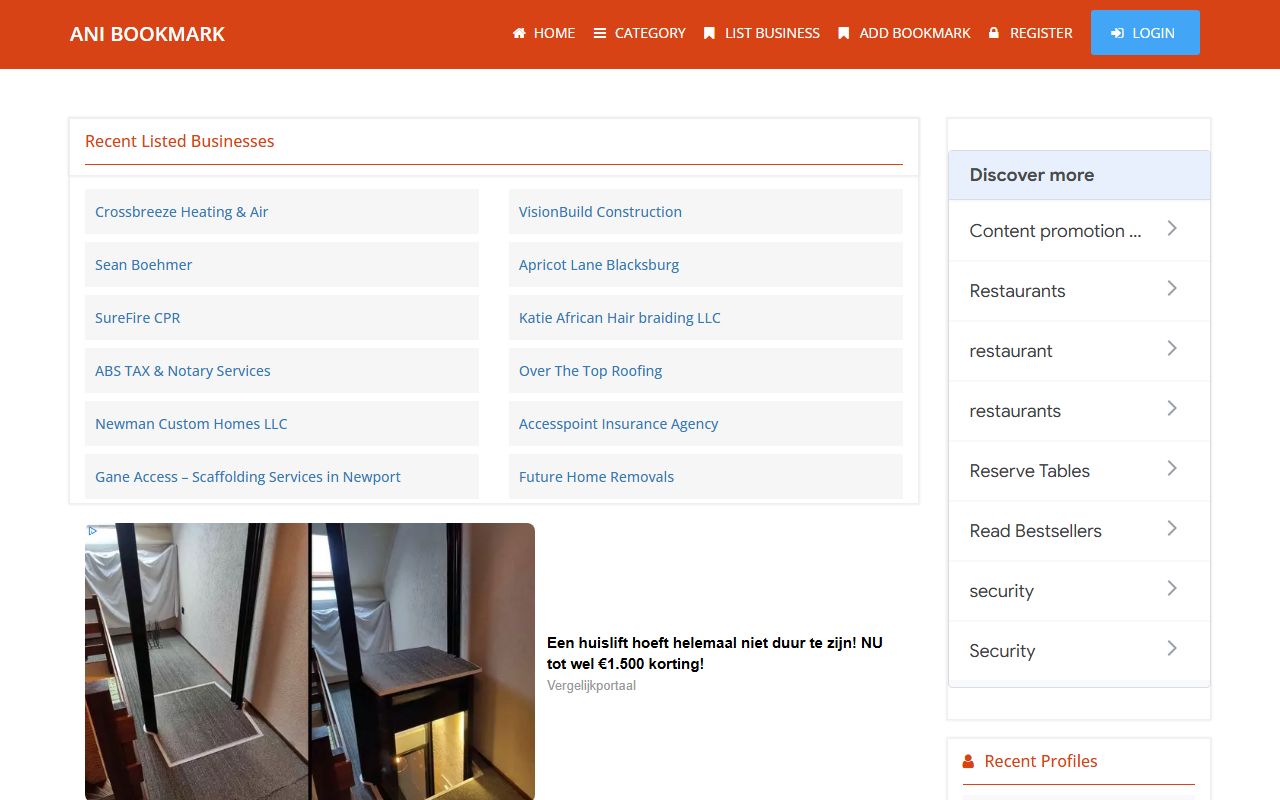1280x800 pixels.
Task: Click the chevron for capitalized Security
Action: pyautogui.click(x=1172, y=649)
